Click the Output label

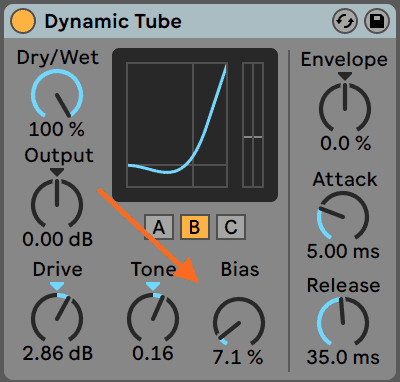(59, 156)
